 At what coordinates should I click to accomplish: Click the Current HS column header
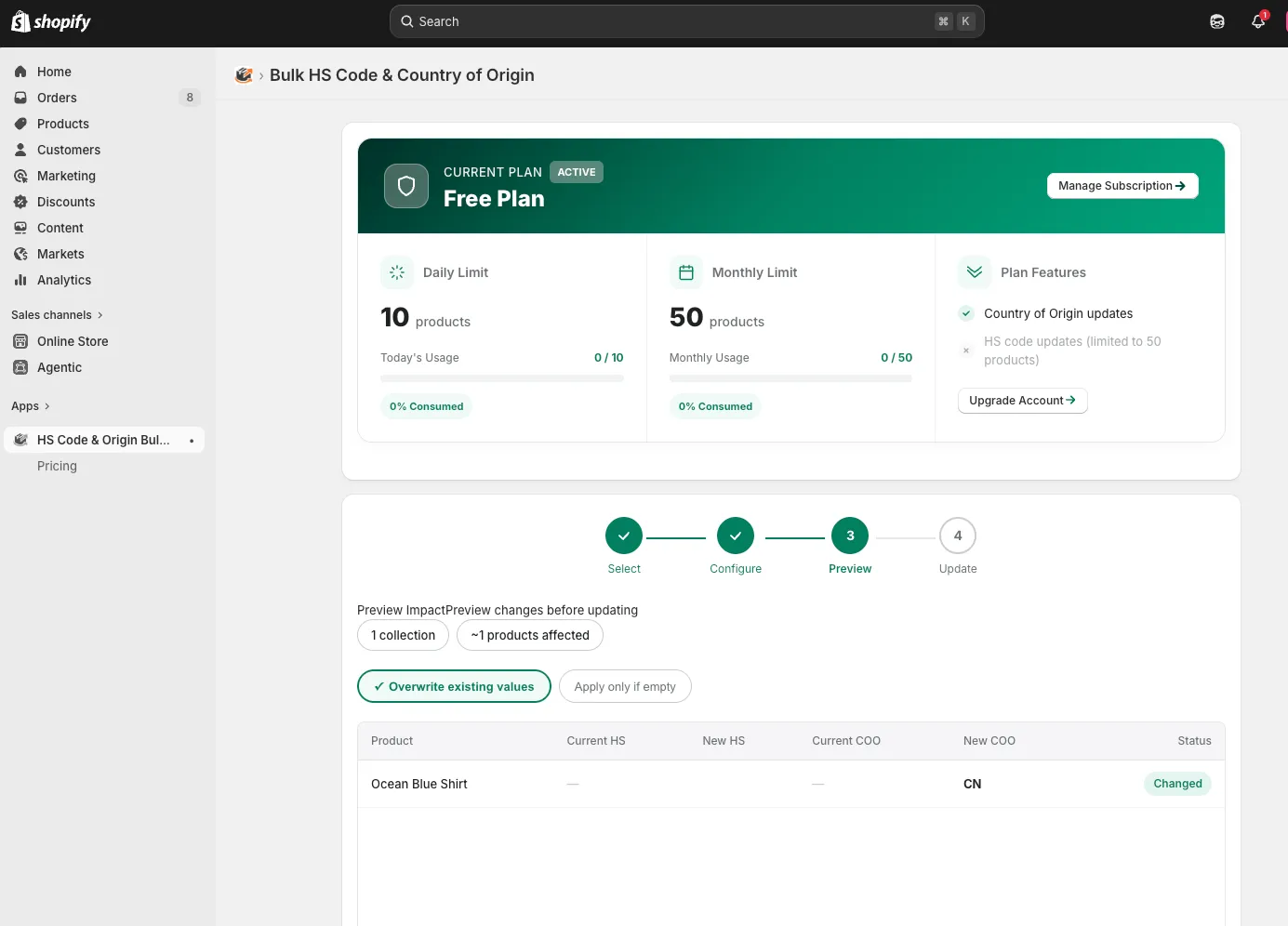point(596,741)
